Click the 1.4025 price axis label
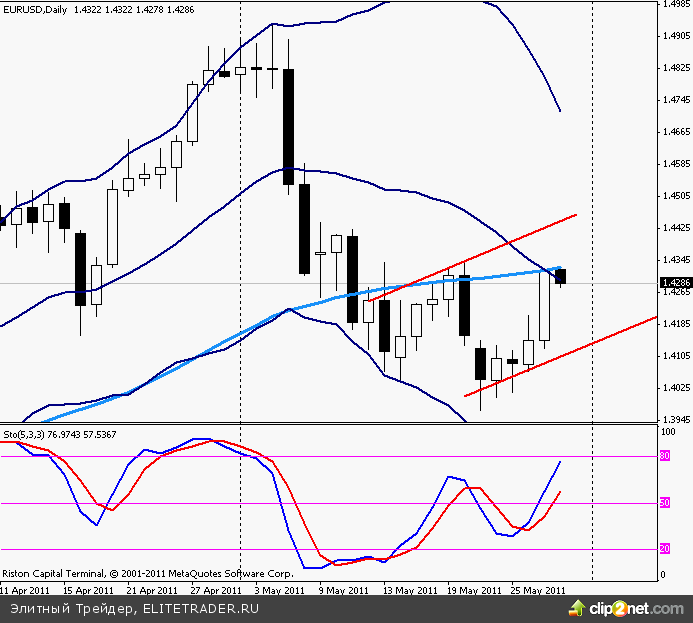The image size is (693, 623). 676,387
